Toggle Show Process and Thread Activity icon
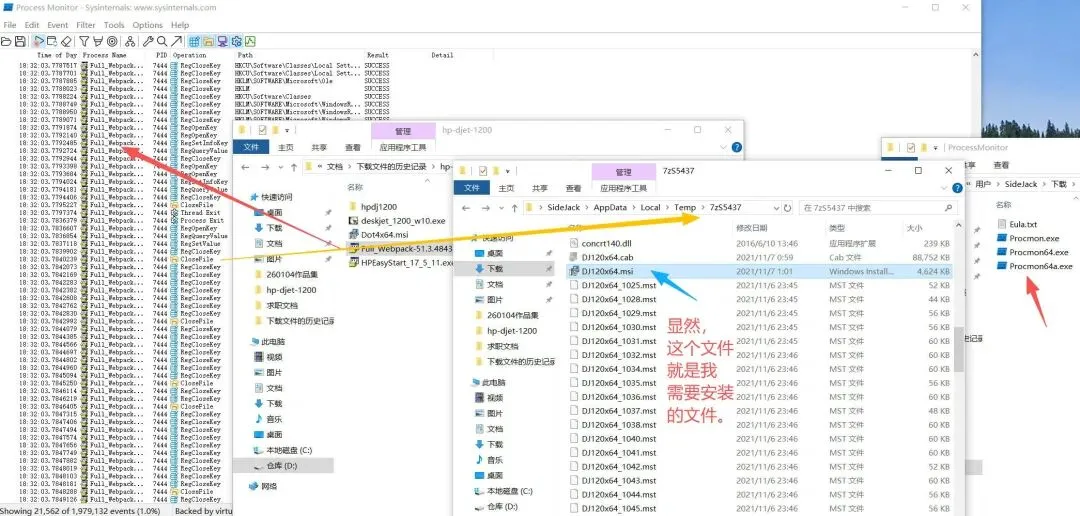1080x516 pixels. tap(236, 41)
